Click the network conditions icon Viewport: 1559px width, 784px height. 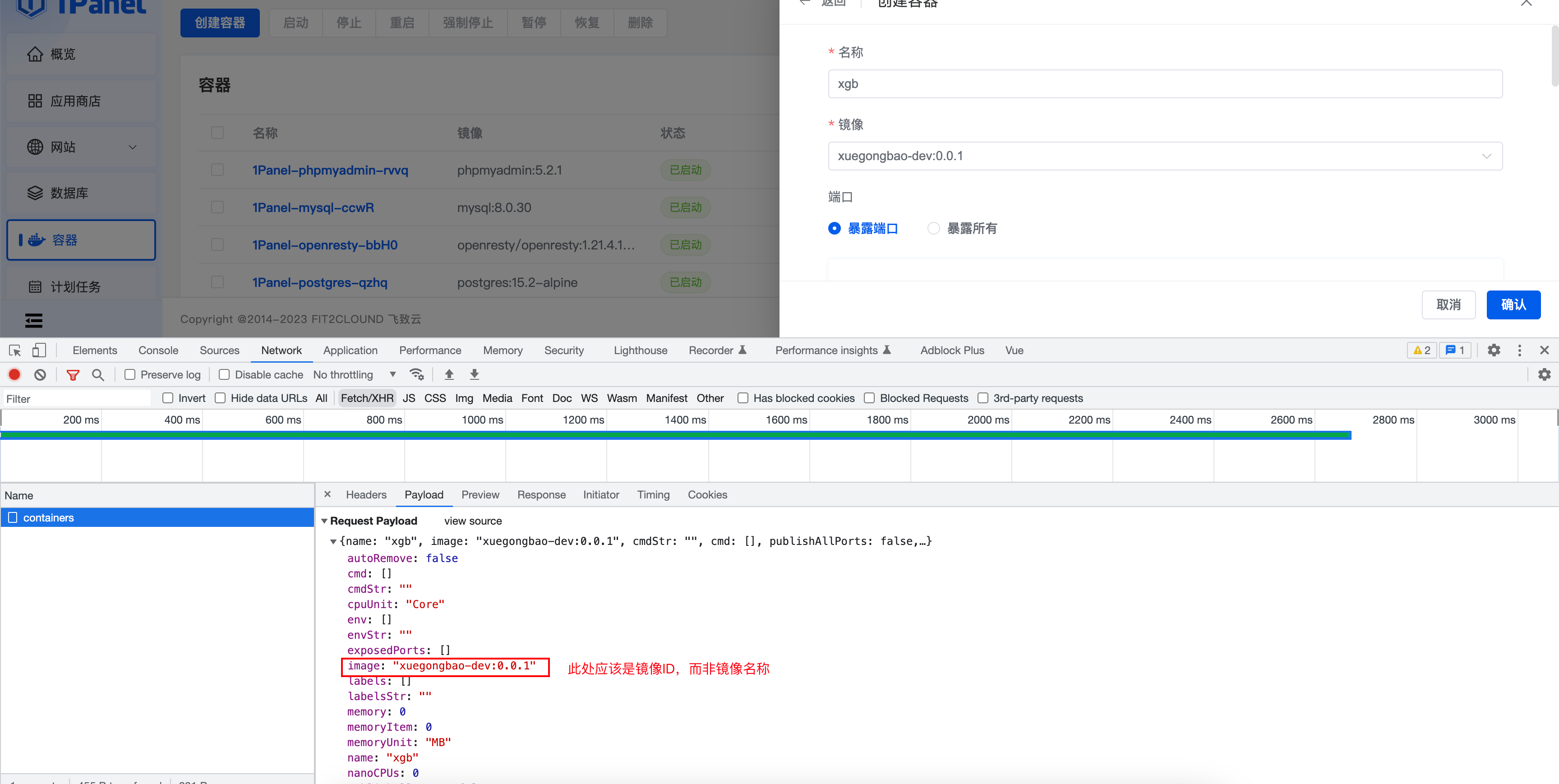(x=417, y=374)
